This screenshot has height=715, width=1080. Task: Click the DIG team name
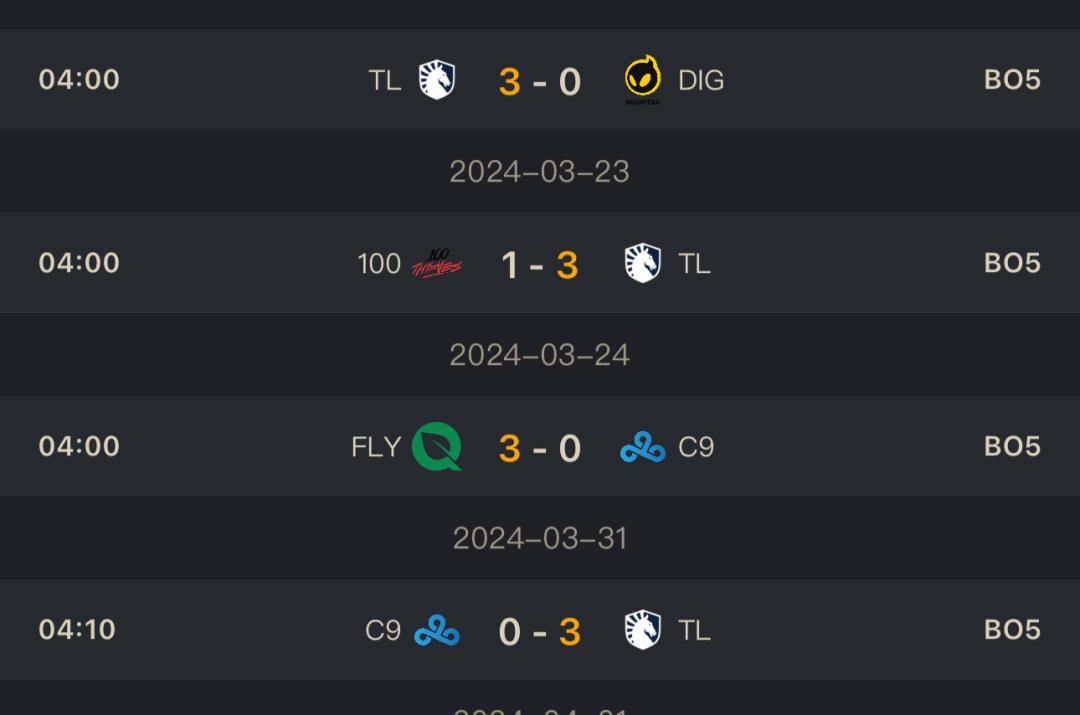(701, 80)
